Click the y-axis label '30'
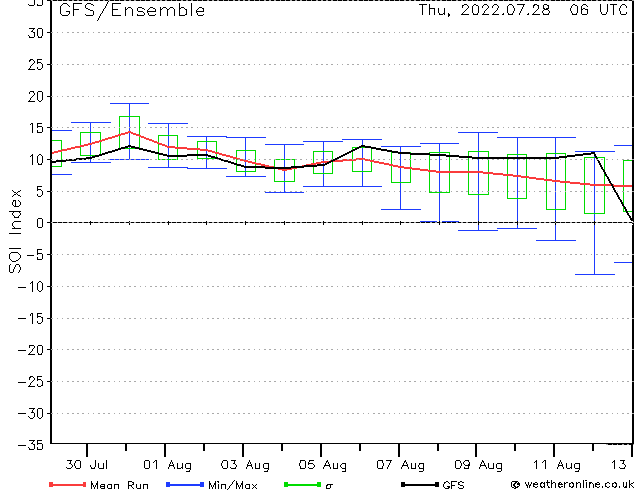Image resolution: width=634 pixels, height=490 pixels. coord(36,33)
